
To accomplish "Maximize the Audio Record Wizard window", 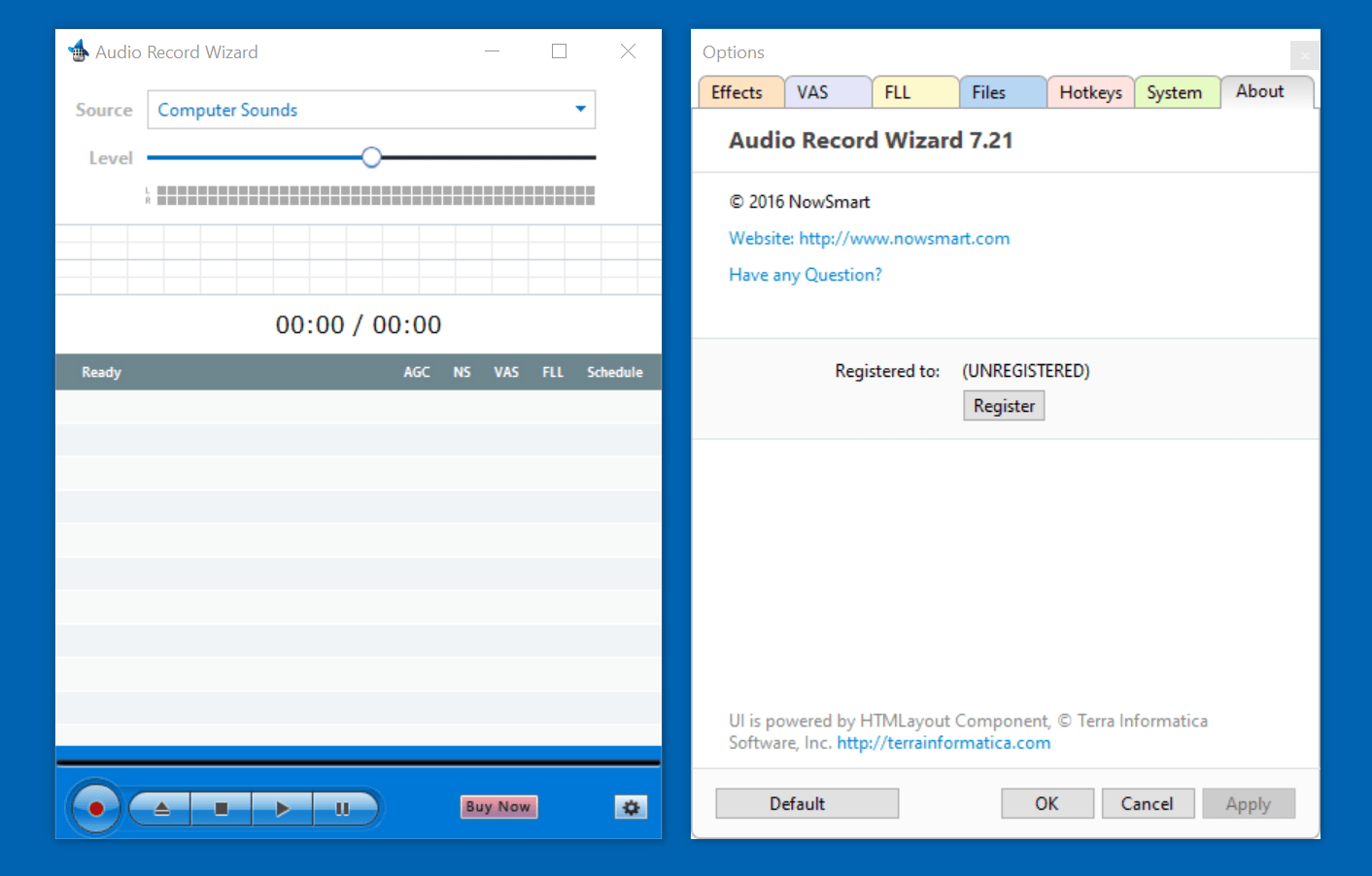I will click(x=559, y=51).
